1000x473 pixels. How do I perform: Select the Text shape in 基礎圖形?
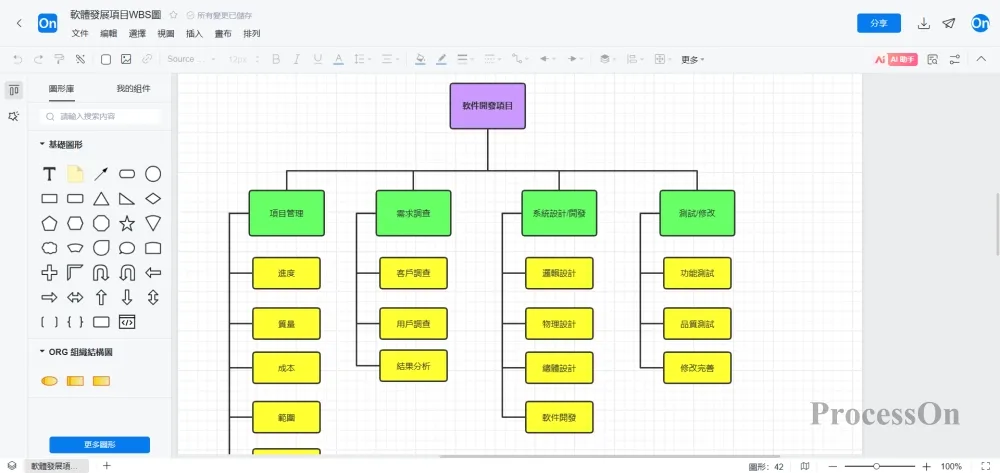[49, 174]
